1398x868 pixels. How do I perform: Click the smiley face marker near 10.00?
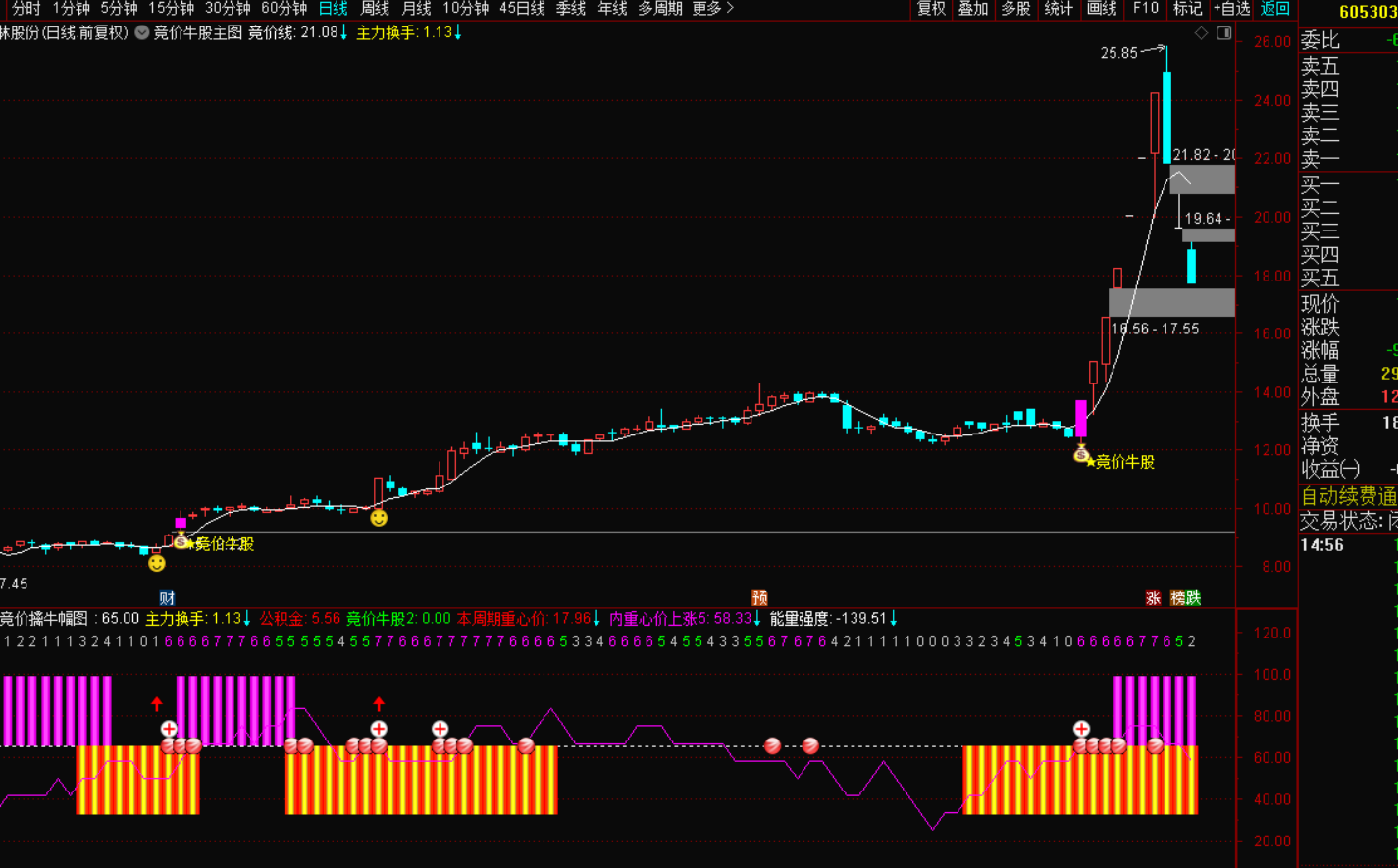tap(379, 518)
